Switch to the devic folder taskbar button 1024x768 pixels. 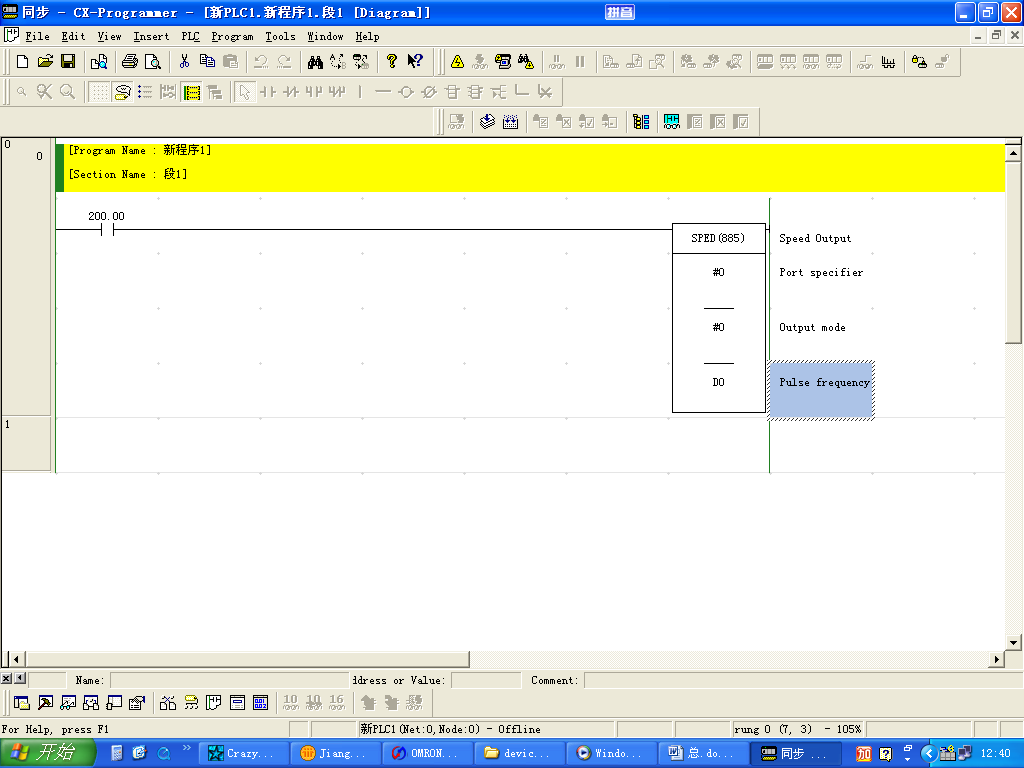click(x=519, y=754)
